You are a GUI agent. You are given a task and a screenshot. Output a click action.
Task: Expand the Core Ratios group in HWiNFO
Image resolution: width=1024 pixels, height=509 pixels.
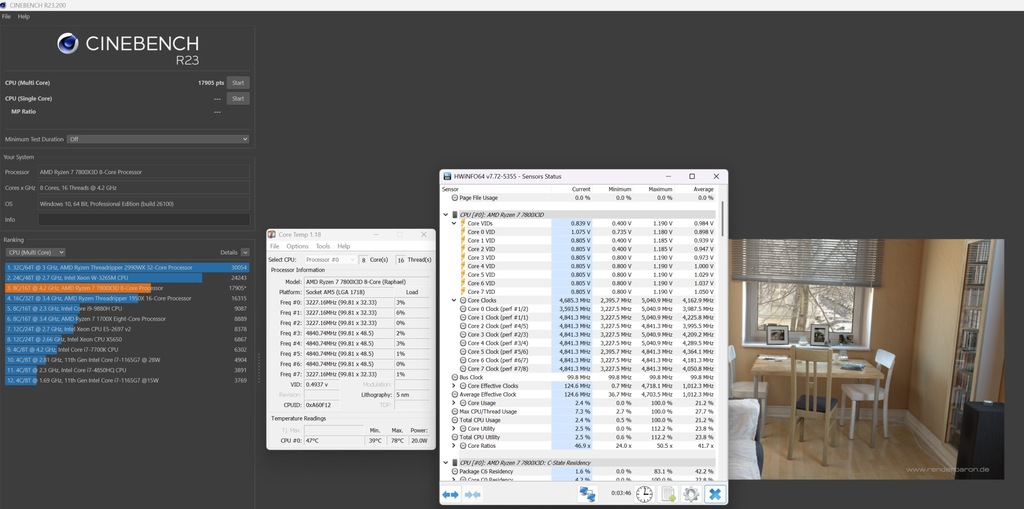coord(454,446)
